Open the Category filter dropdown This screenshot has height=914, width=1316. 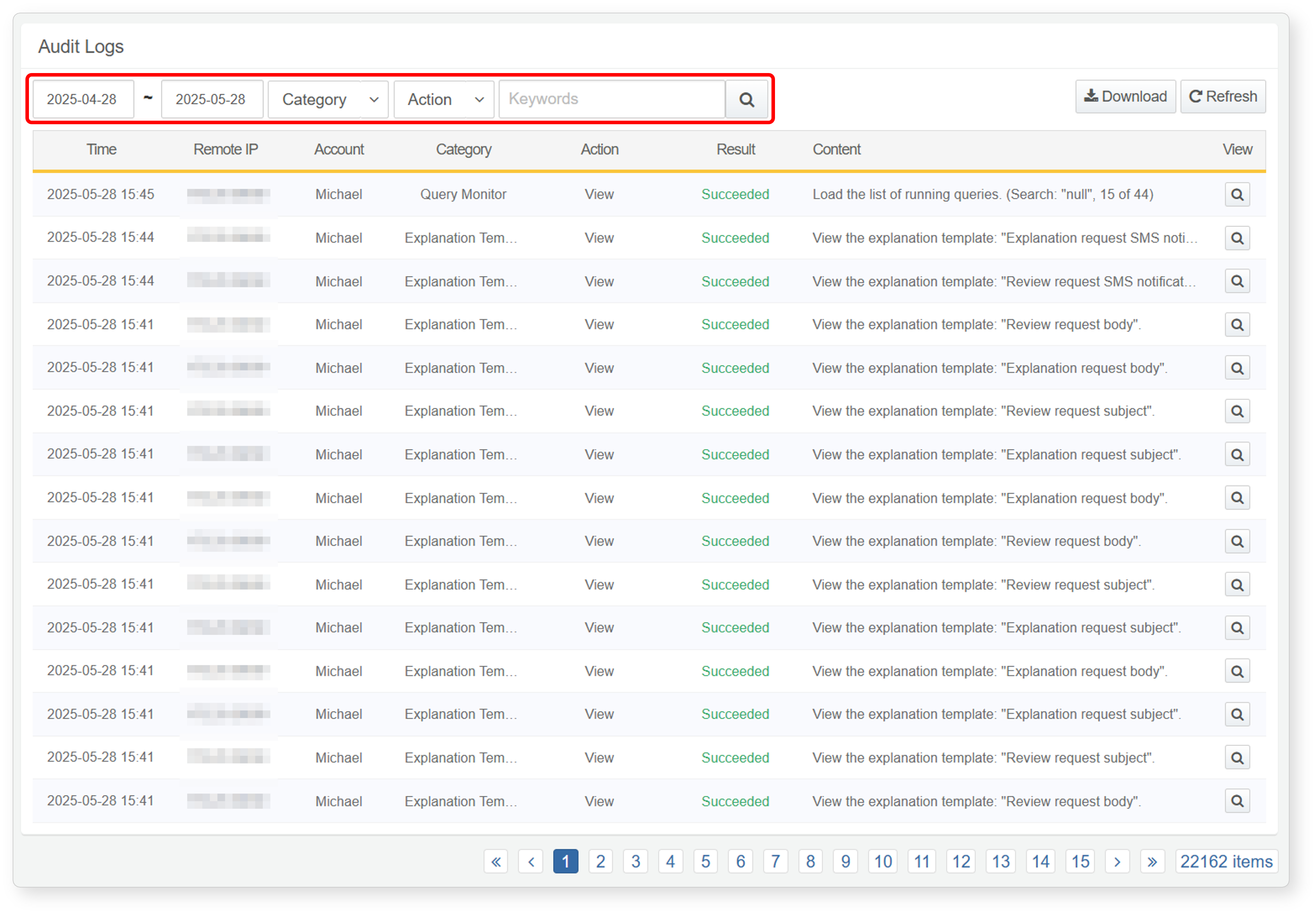(x=328, y=100)
